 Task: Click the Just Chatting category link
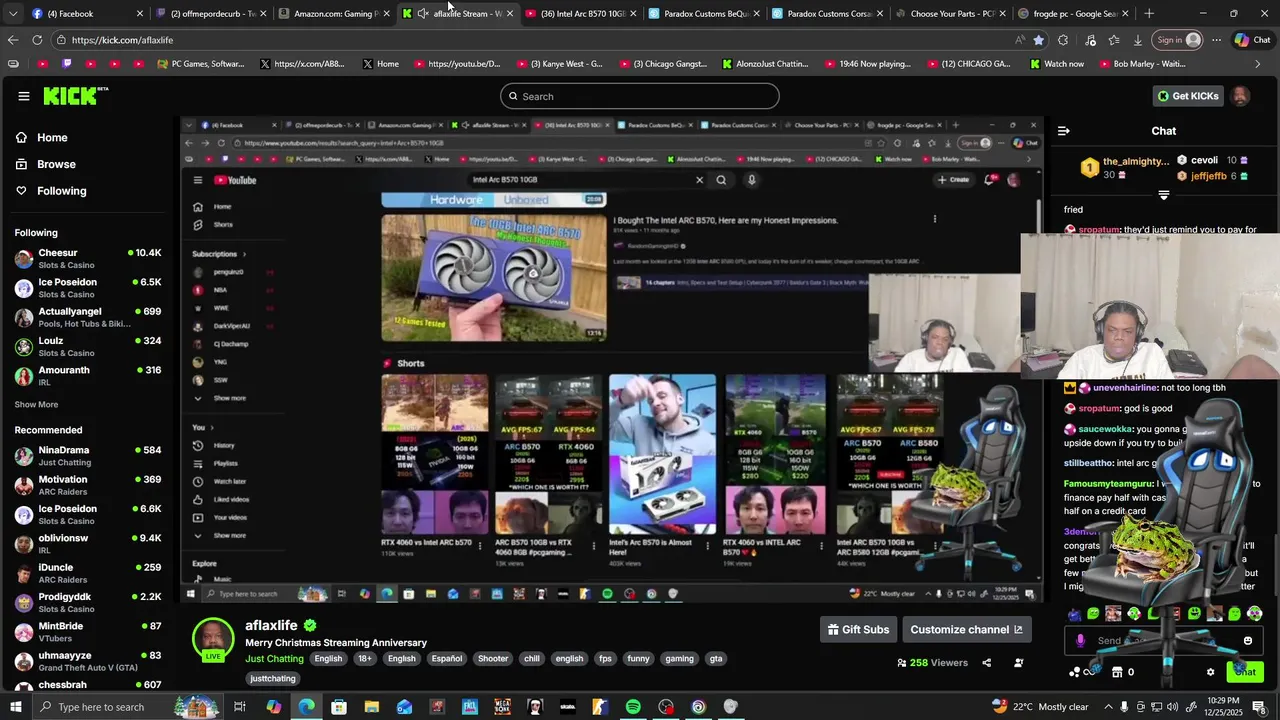[x=274, y=659]
